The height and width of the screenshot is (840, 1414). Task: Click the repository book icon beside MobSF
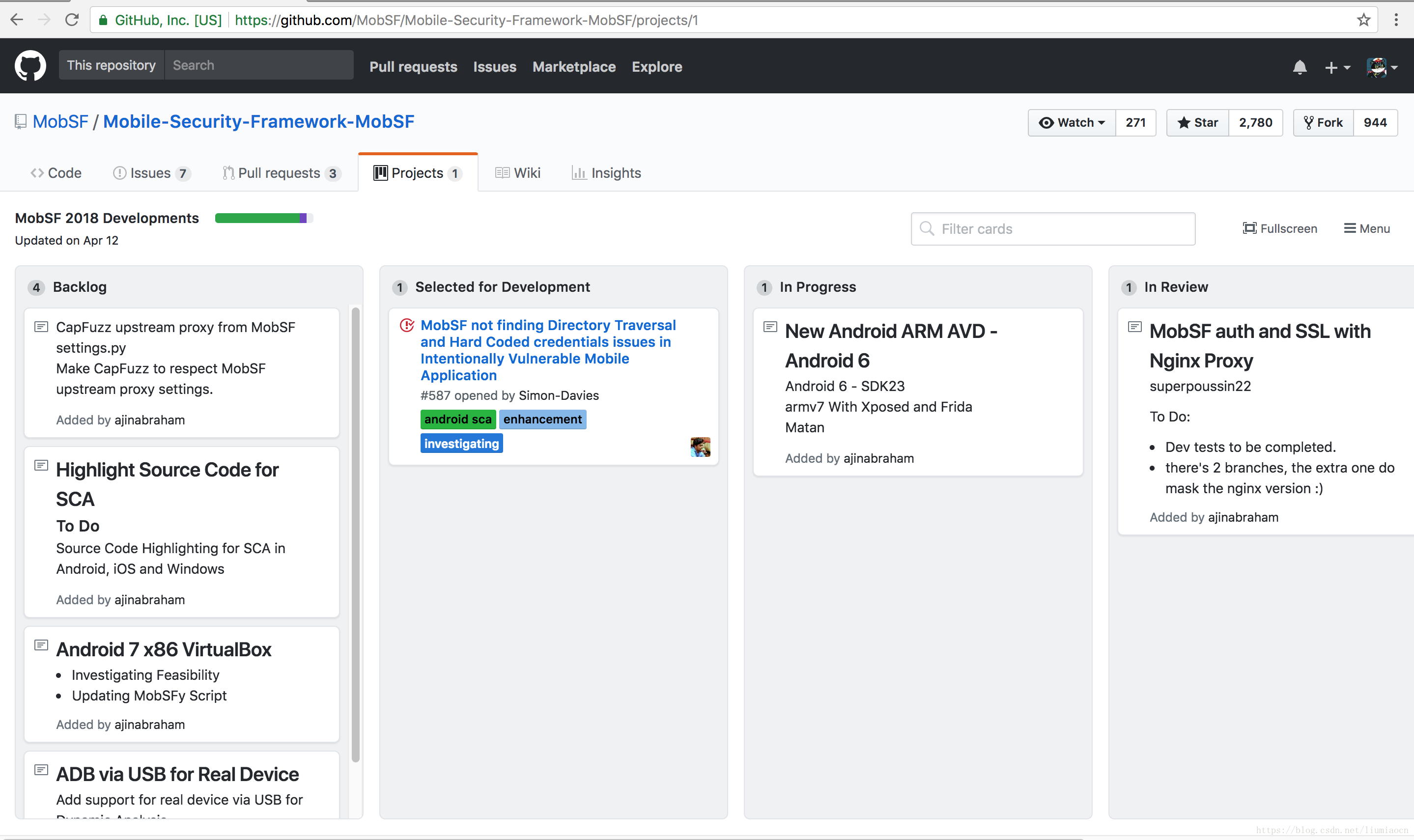20,122
